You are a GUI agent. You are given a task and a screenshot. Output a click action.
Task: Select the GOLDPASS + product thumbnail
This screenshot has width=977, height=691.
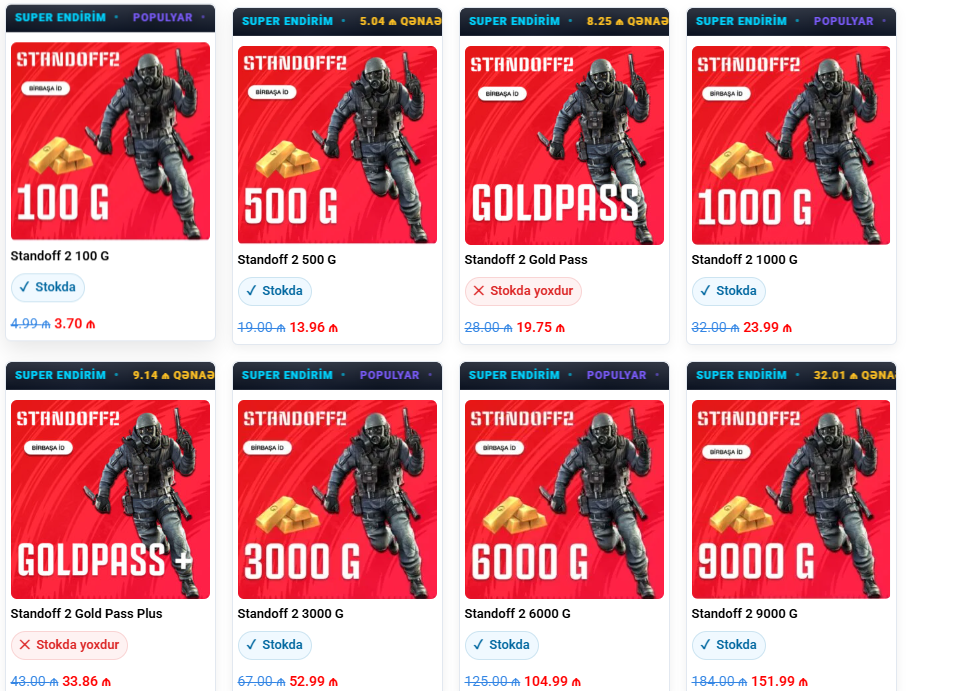[x=110, y=499]
